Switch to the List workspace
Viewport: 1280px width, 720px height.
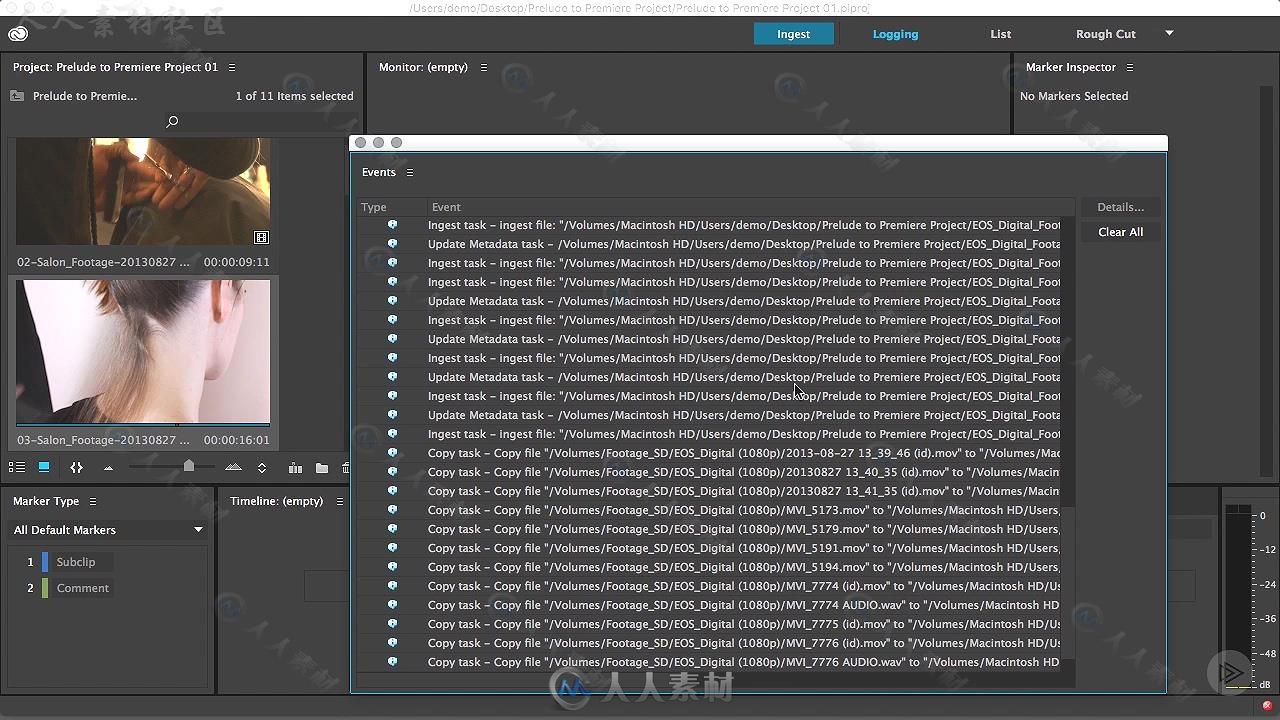[x=1001, y=34]
